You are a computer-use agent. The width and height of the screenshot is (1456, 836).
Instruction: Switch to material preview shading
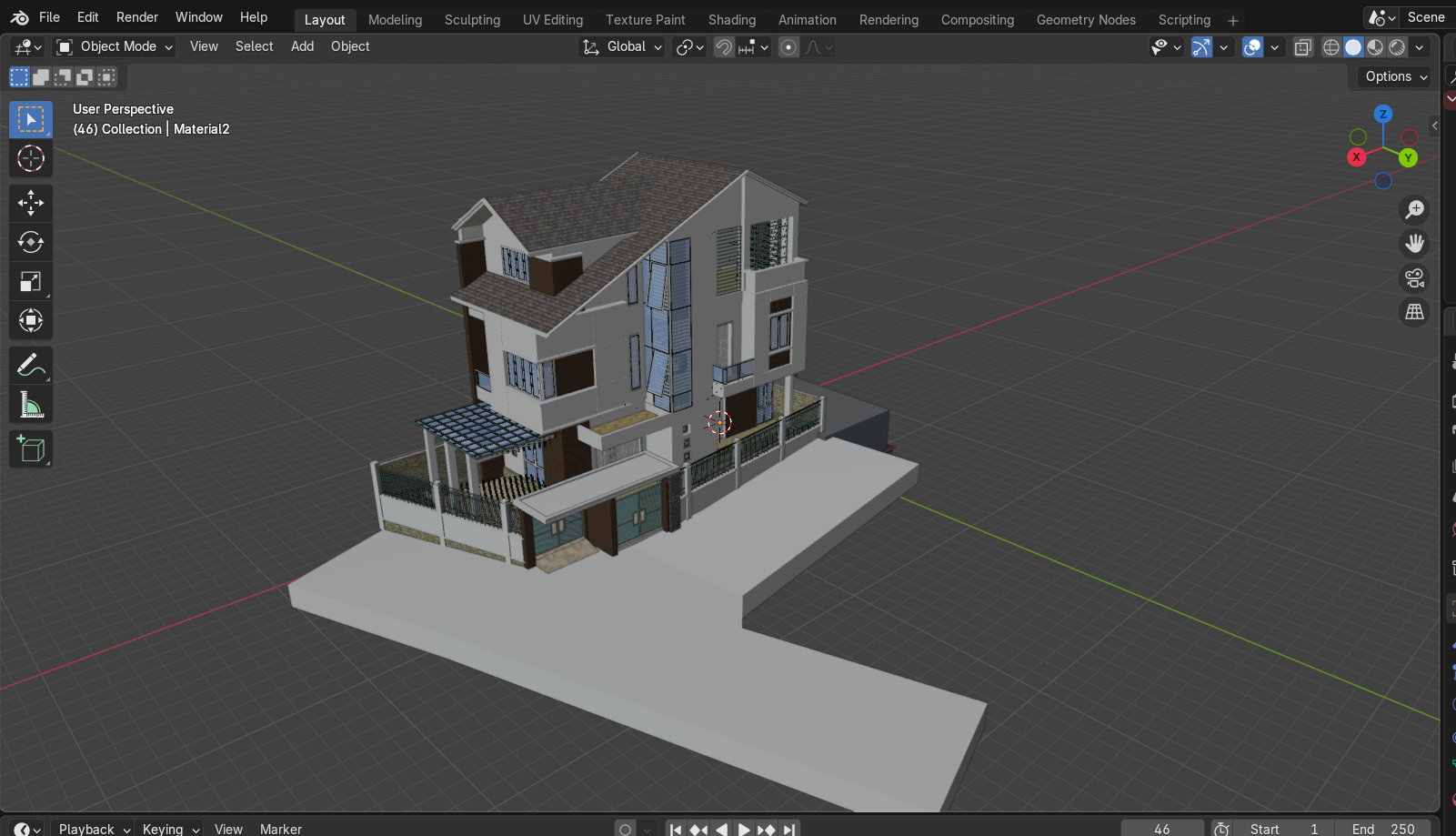click(x=1375, y=47)
